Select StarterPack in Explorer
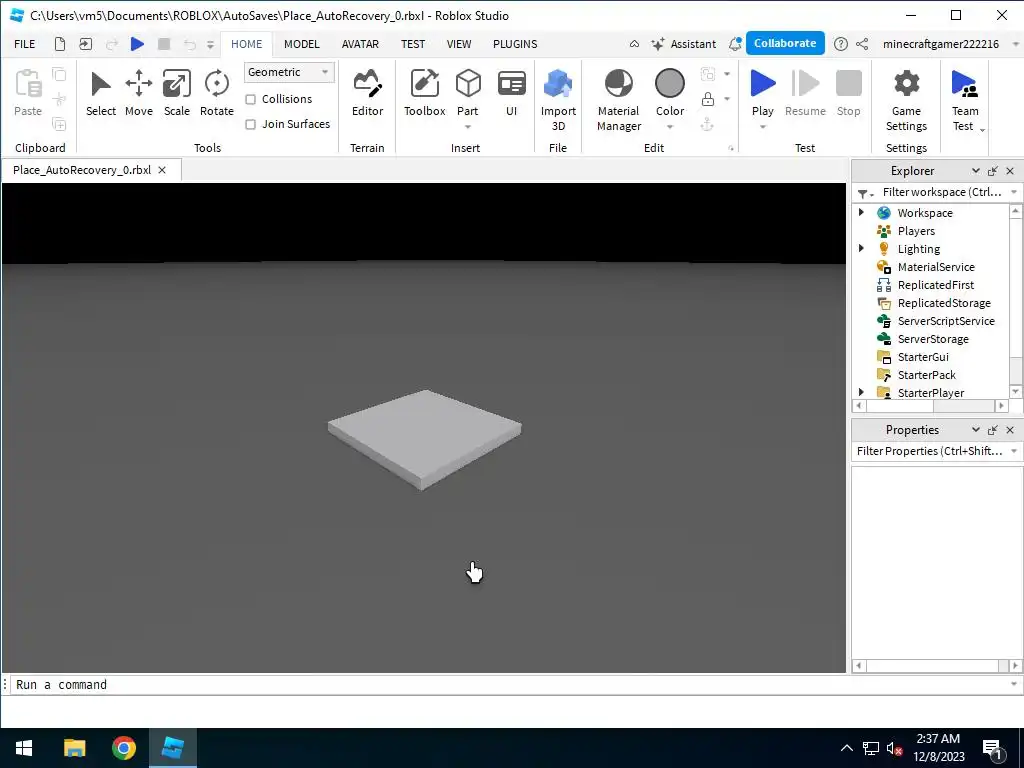 pos(926,374)
